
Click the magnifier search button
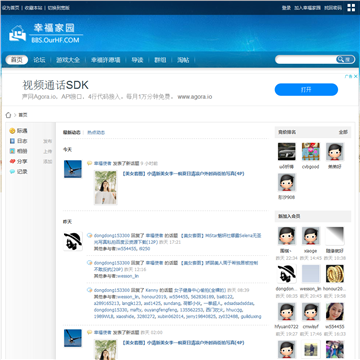click(345, 59)
